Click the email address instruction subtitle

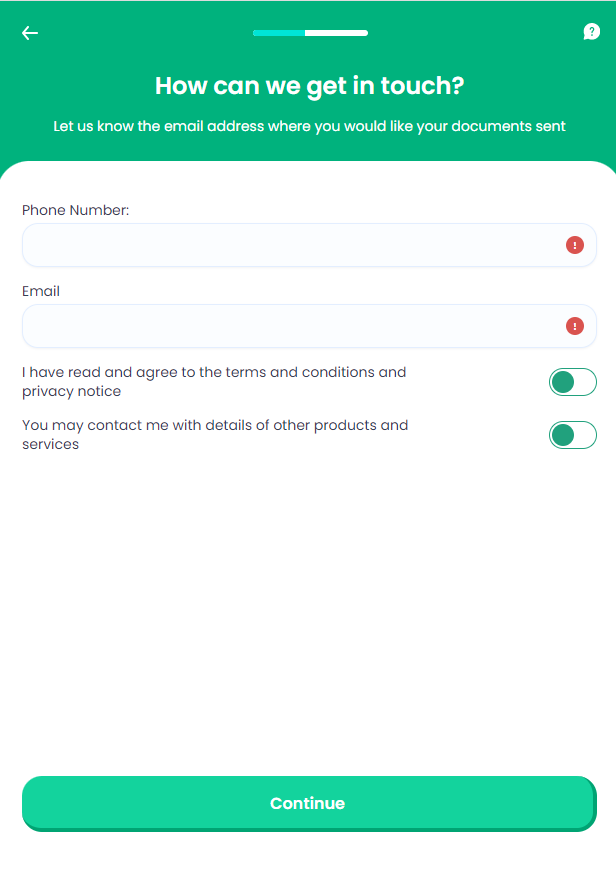coord(309,126)
